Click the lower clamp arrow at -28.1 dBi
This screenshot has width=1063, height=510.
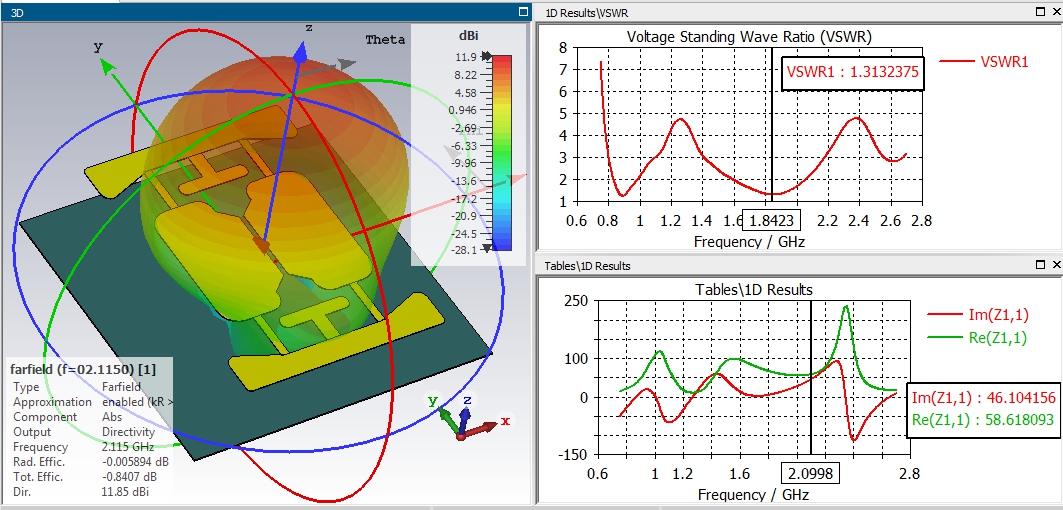tap(486, 250)
